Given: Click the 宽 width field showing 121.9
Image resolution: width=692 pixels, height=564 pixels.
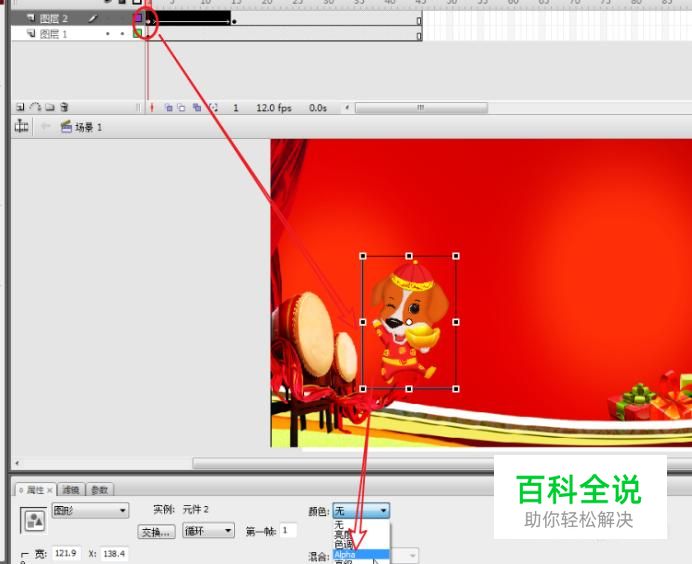Looking at the screenshot, I should [66, 553].
